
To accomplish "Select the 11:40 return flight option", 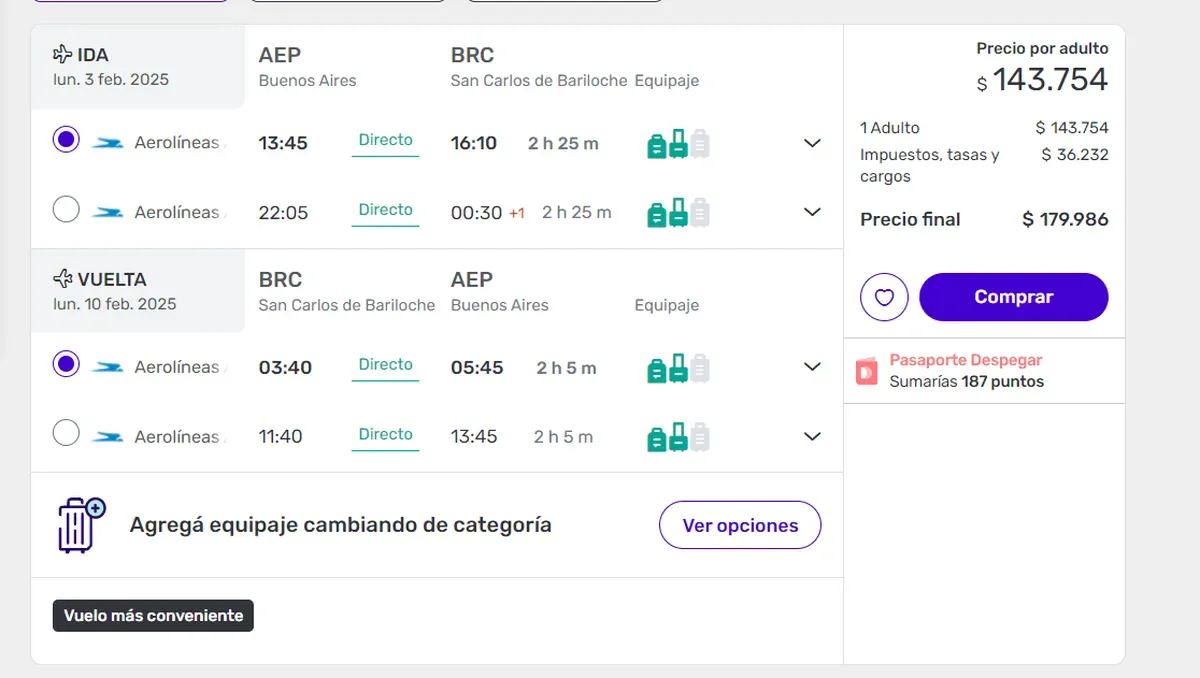I will pyautogui.click(x=66, y=434).
